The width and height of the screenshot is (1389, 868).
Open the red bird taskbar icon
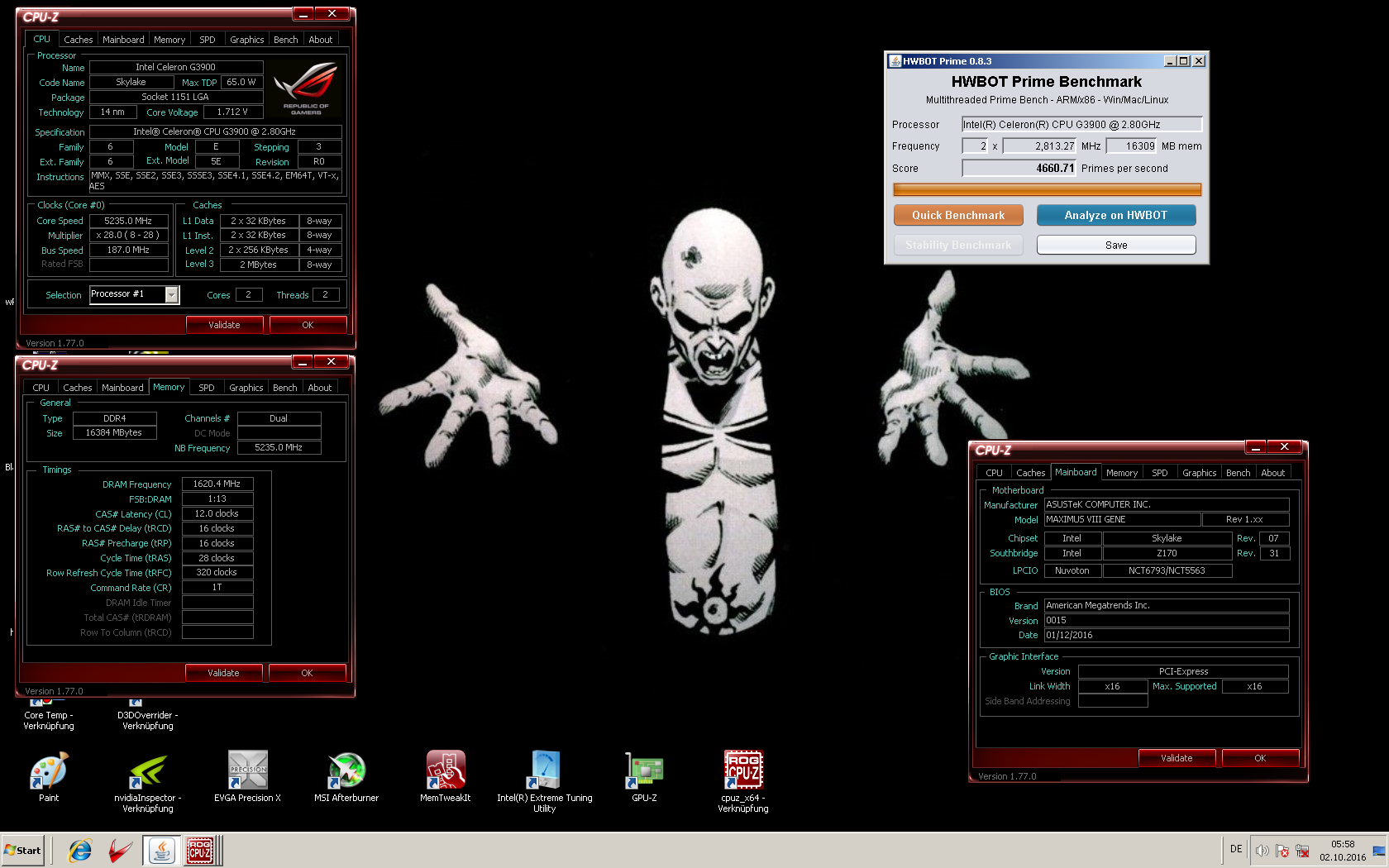[120, 850]
